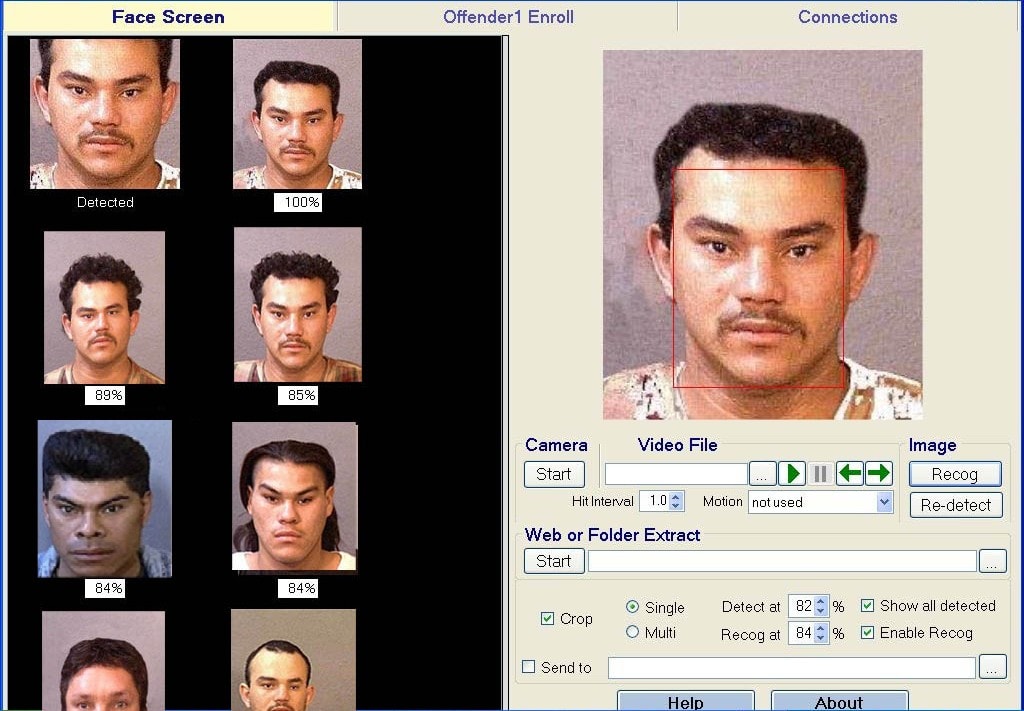
Task: Browse for a video file with ellipsis button
Action: [x=762, y=474]
